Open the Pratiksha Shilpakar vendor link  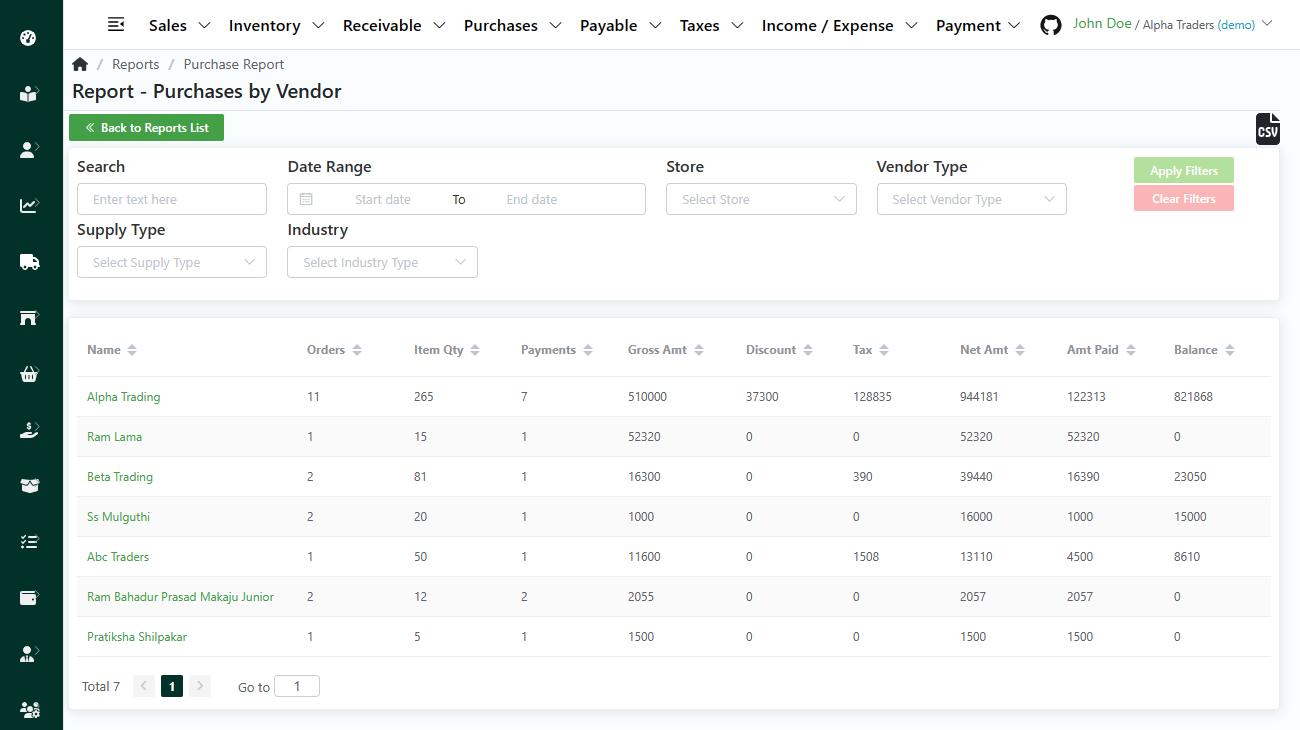(137, 637)
